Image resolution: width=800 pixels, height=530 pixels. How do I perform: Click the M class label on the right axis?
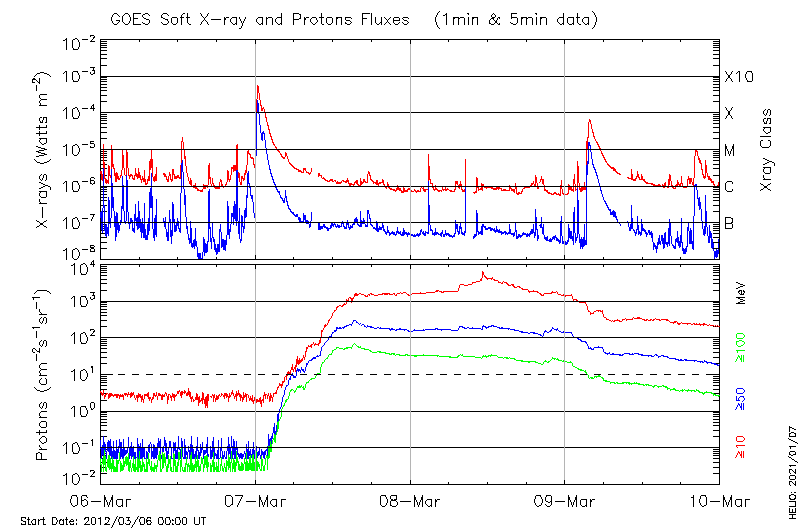tap(730, 150)
